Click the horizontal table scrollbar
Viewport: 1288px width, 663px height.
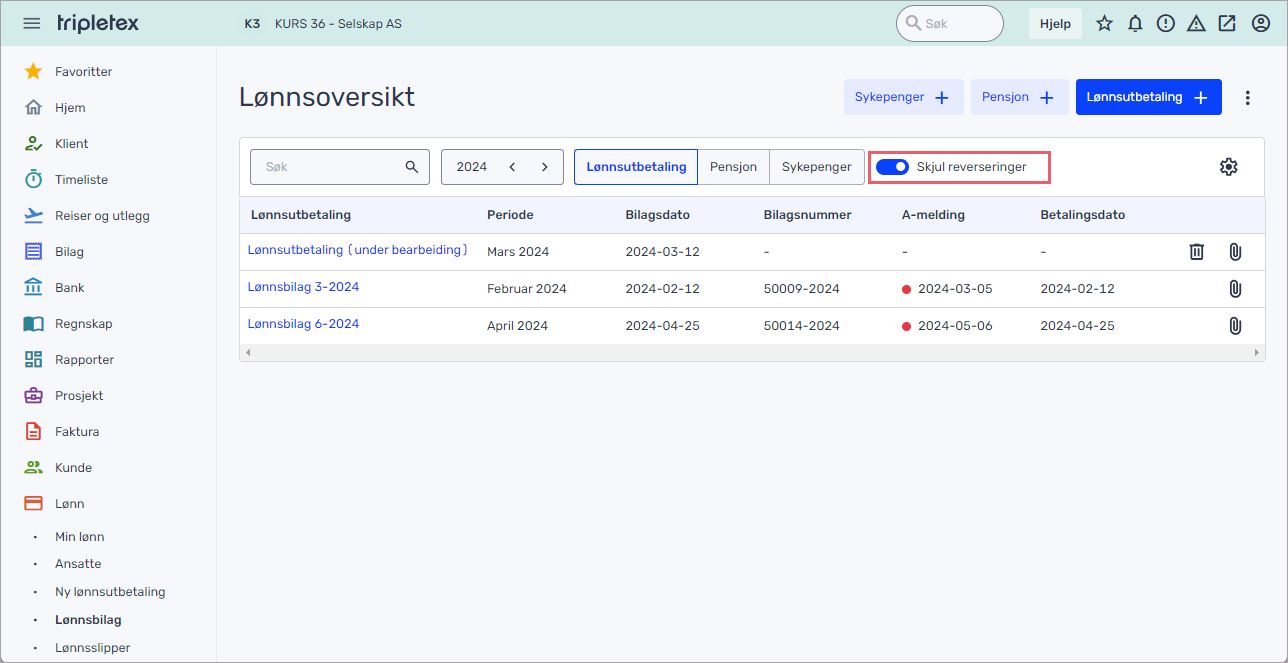coord(750,353)
